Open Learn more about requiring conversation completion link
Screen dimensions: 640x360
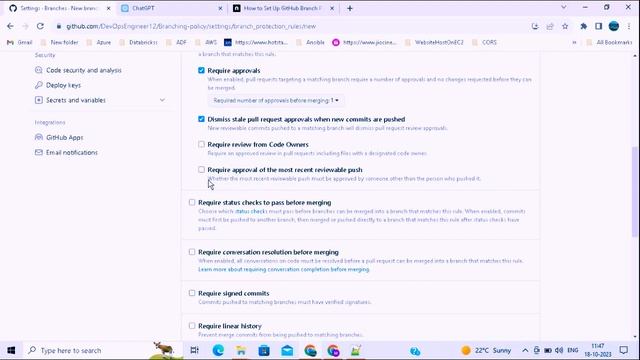[x=284, y=269]
